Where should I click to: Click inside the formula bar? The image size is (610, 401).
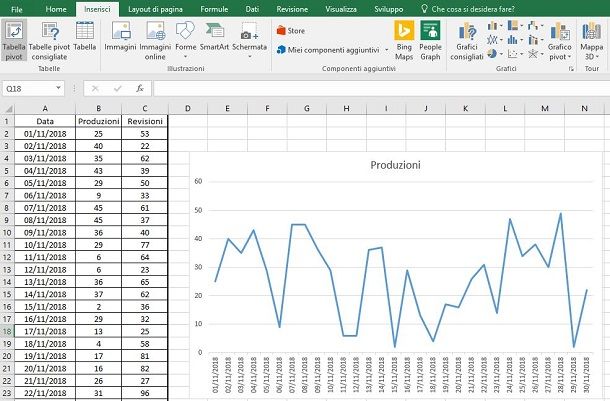tap(381, 89)
